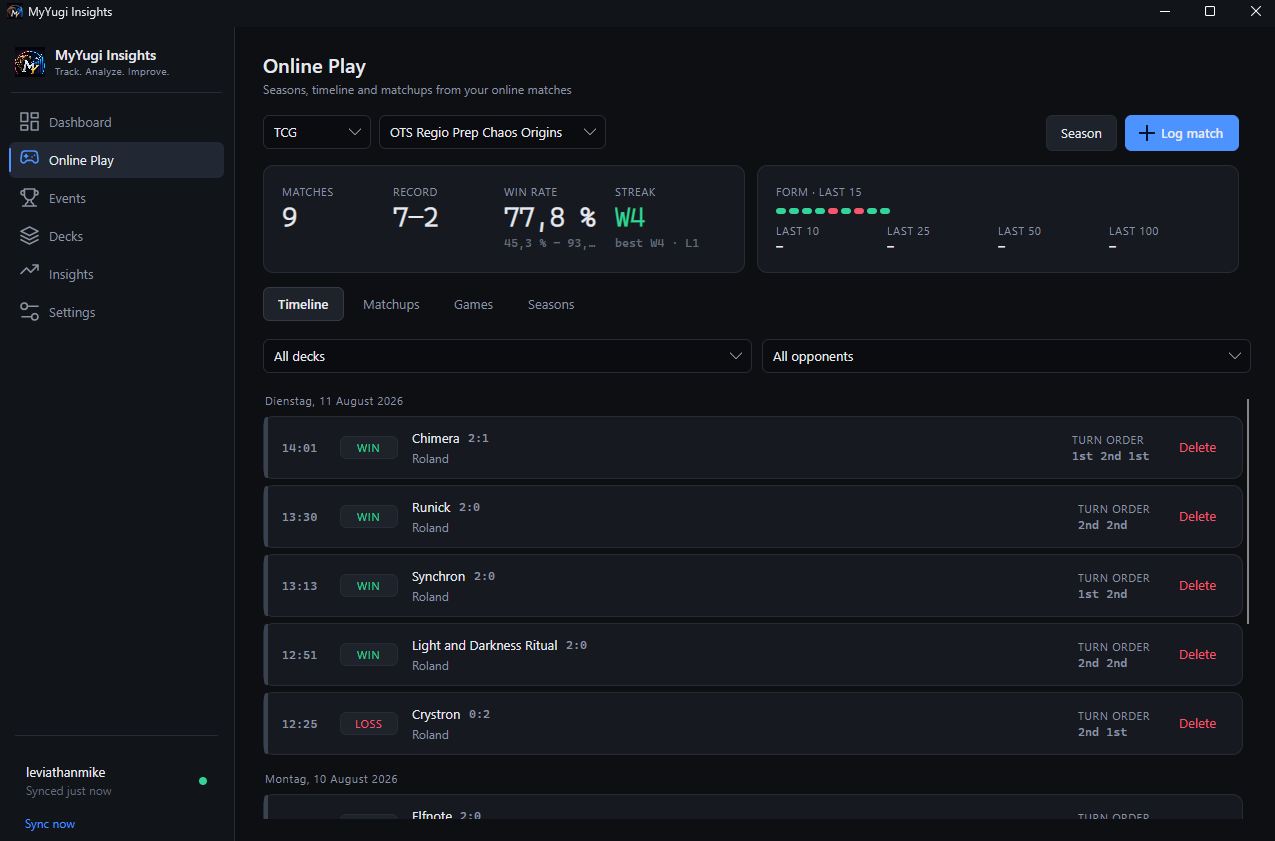Screen dimensions: 1275x841
Task: Select the Chimera match name
Action: (x=436, y=438)
